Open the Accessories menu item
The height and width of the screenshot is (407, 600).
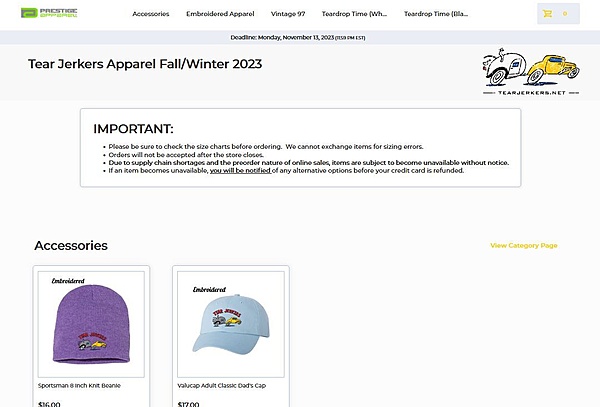pyautogui.click(x=151, y=14)
